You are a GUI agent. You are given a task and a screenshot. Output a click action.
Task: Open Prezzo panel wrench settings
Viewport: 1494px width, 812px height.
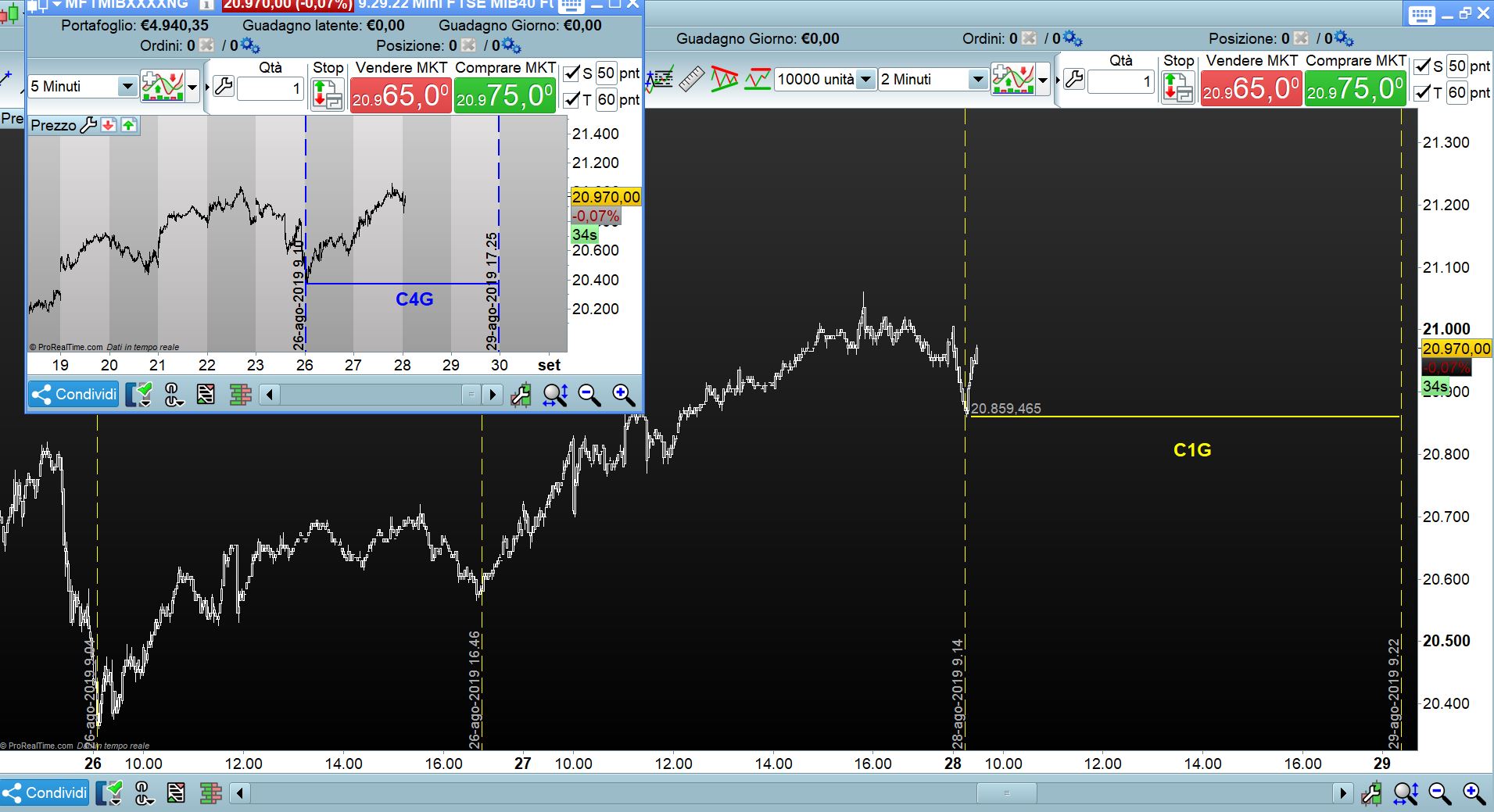click(88, 125)
